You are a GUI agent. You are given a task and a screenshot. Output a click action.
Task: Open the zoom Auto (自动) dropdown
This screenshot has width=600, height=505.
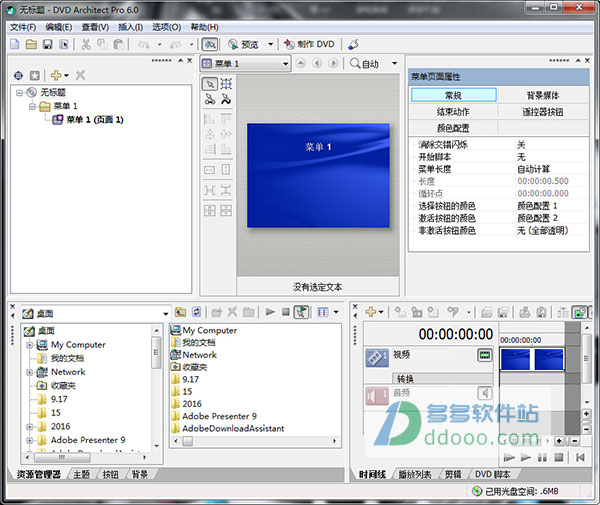pos(394,64)
